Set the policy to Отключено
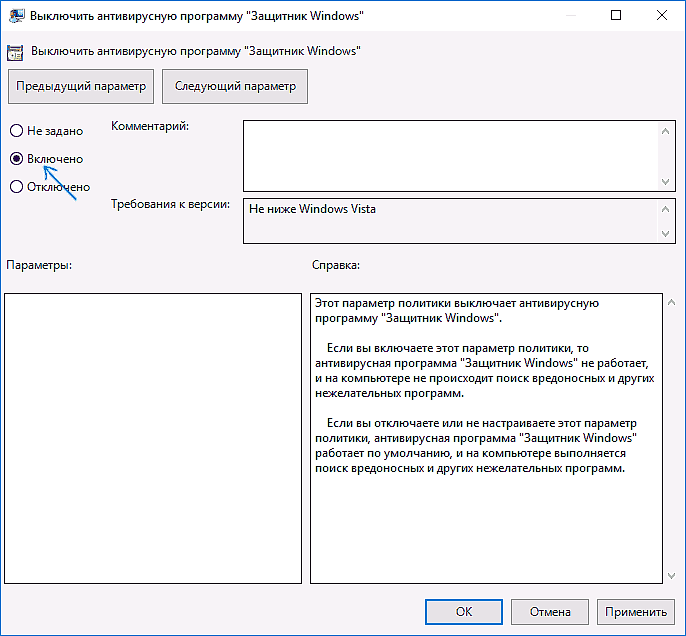This screenshot has height=636, width=686. tap(16, 186)
